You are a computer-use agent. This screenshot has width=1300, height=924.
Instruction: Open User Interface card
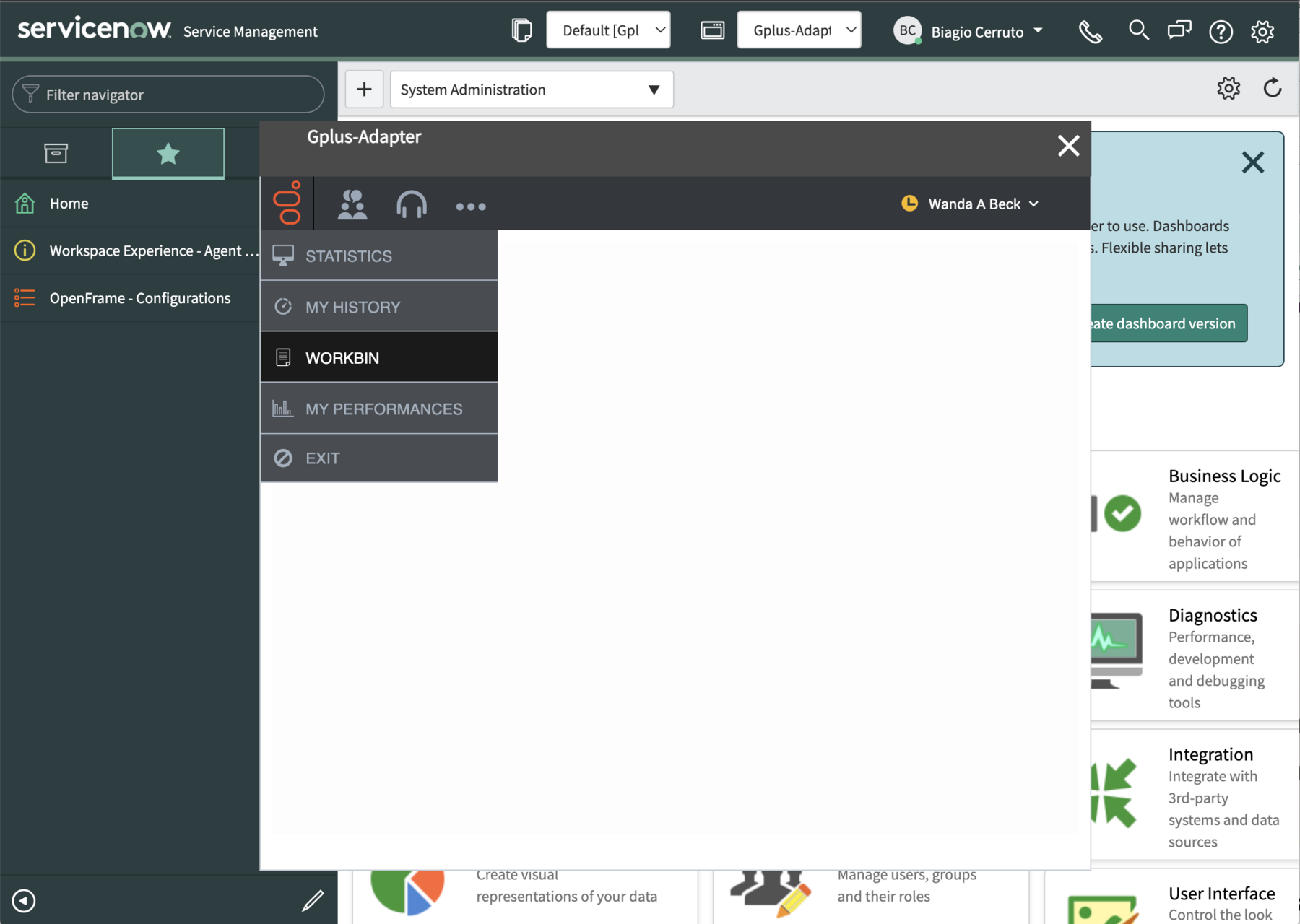tap(1171, 897)
